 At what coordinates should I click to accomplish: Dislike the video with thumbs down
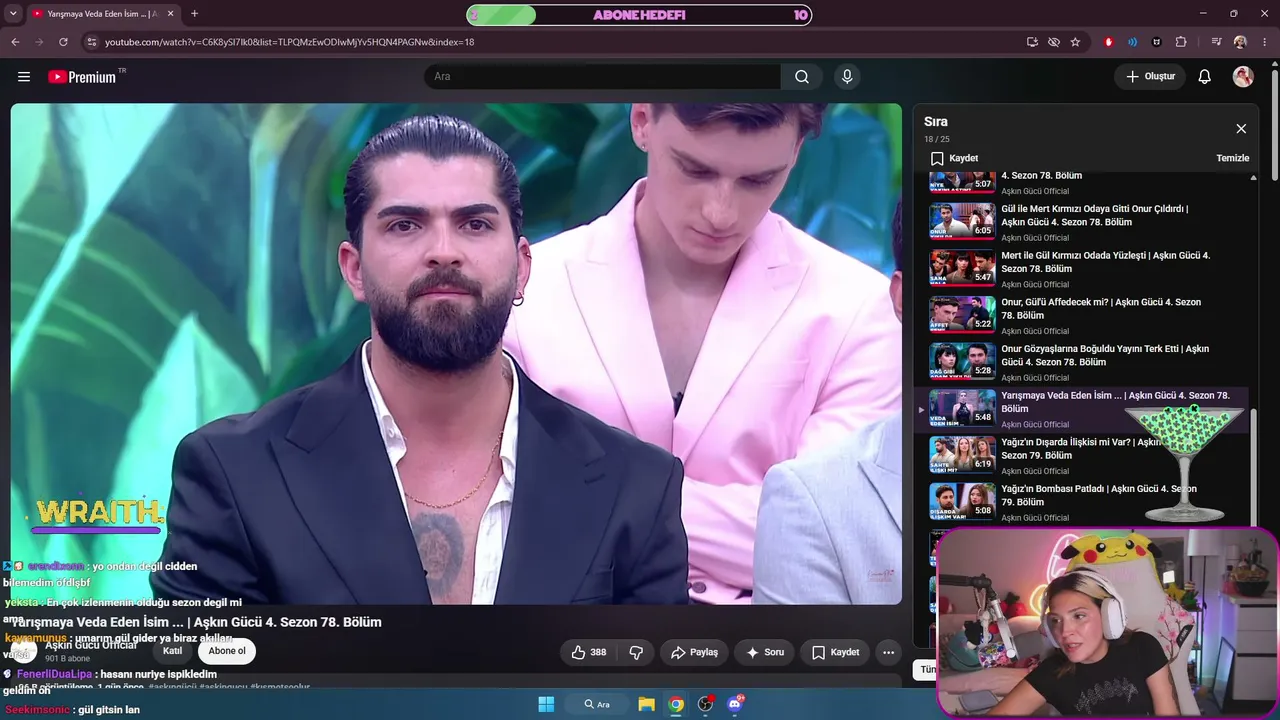coord(636,652)
